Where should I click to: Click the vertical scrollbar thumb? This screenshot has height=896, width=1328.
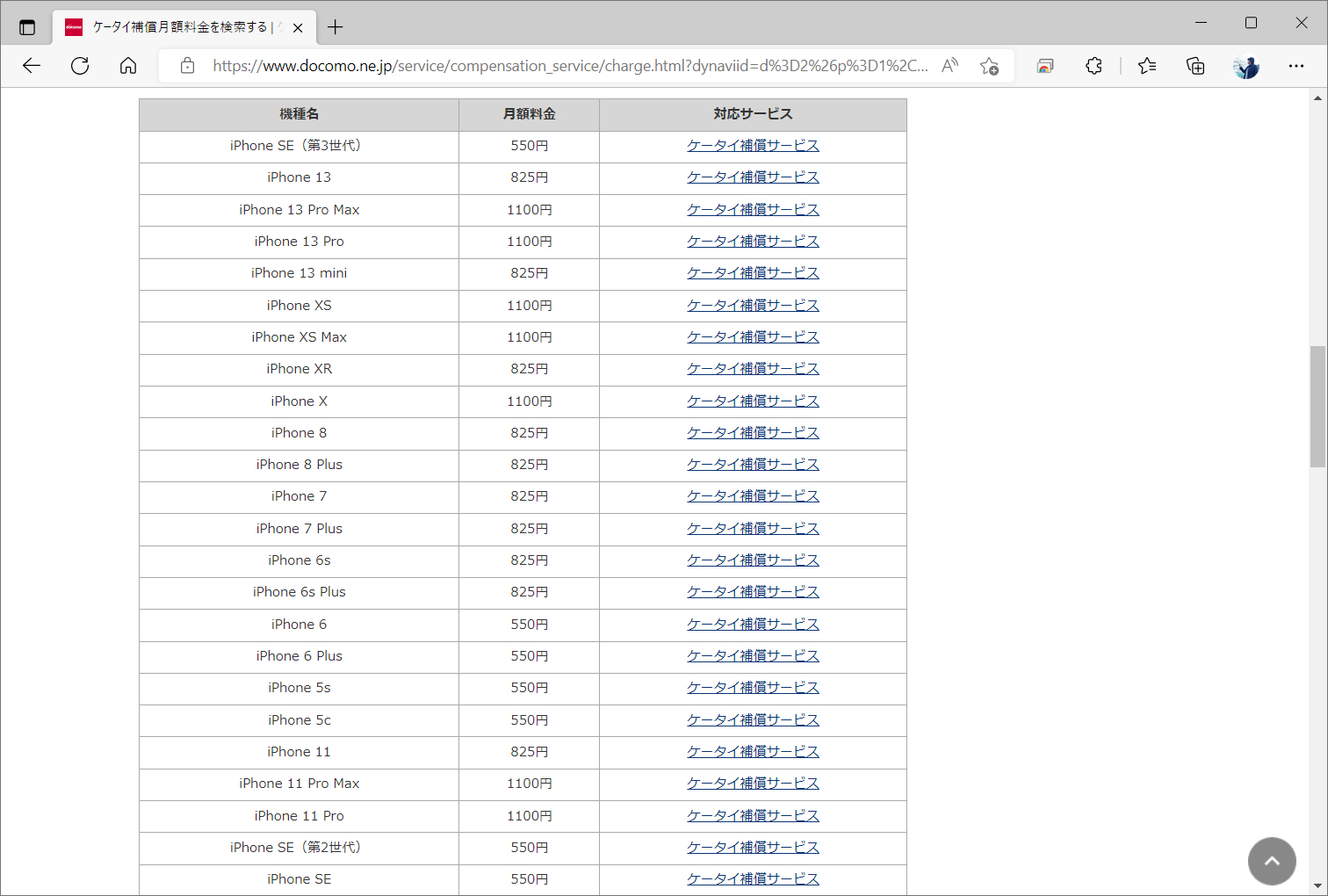pos(1318,407)
